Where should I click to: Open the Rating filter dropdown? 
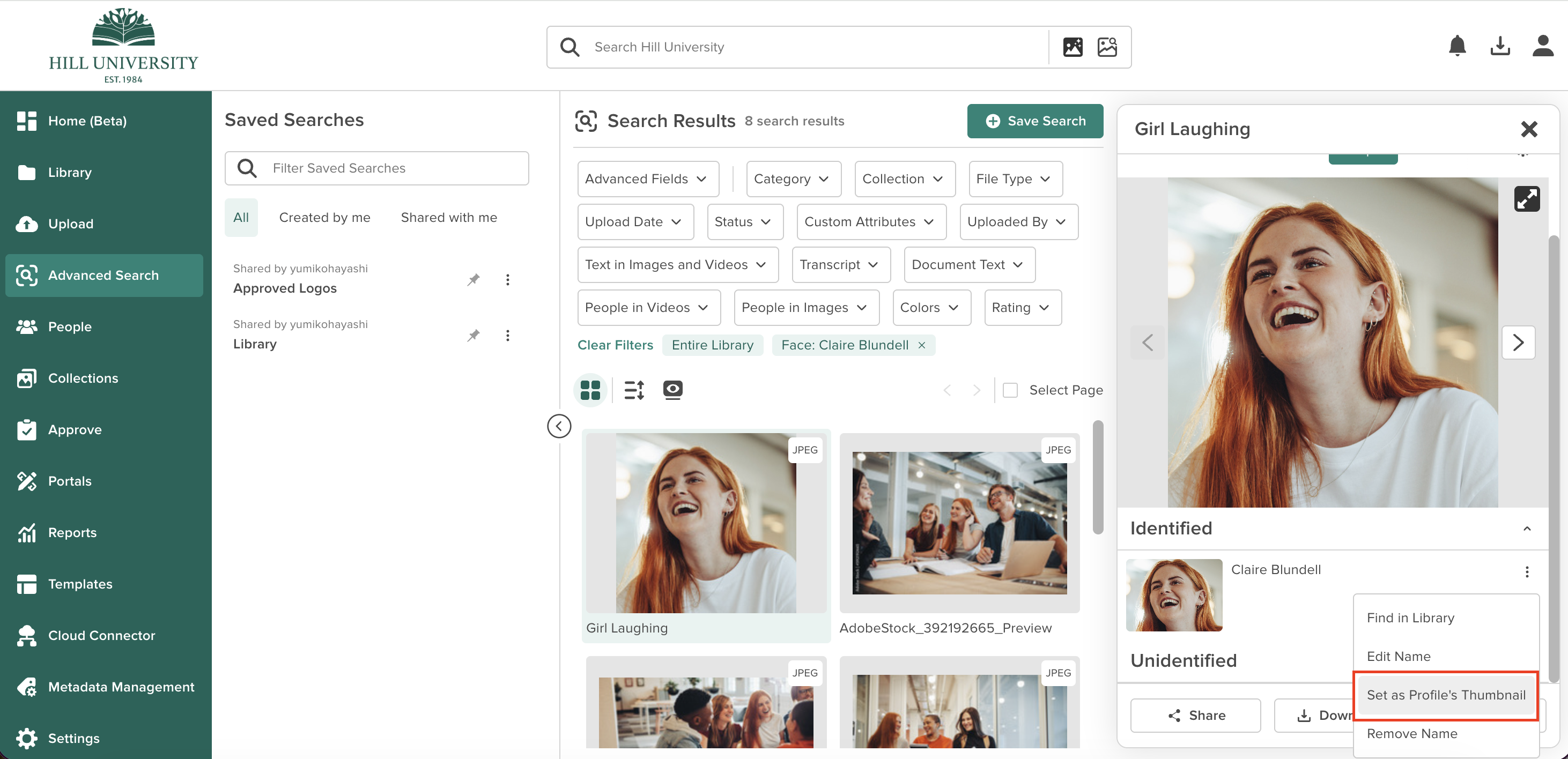tap(1023, 307)
